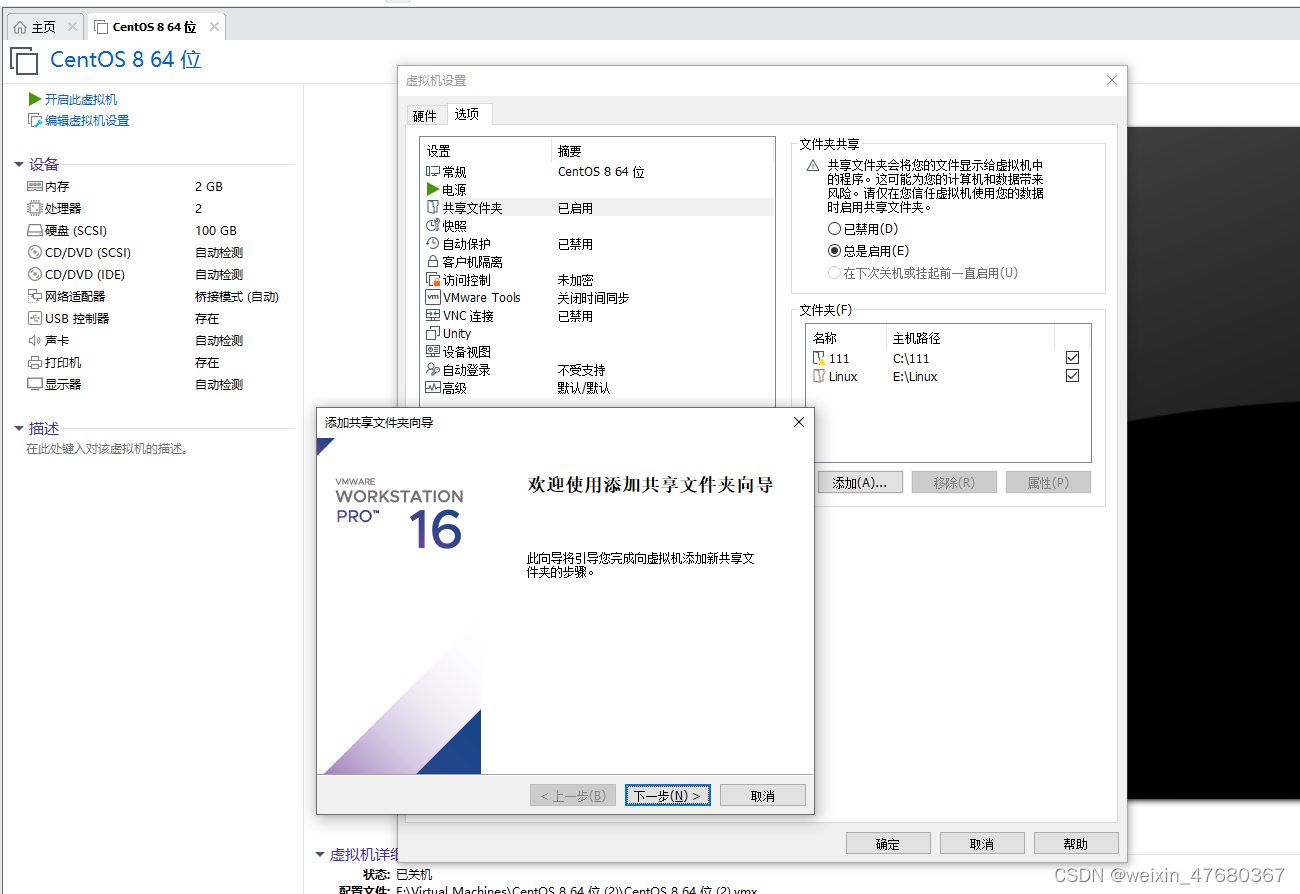Close the 添加共享文件夹向导 dialog
Viewport: 1300px width, 894px height.
click(798, 423)
